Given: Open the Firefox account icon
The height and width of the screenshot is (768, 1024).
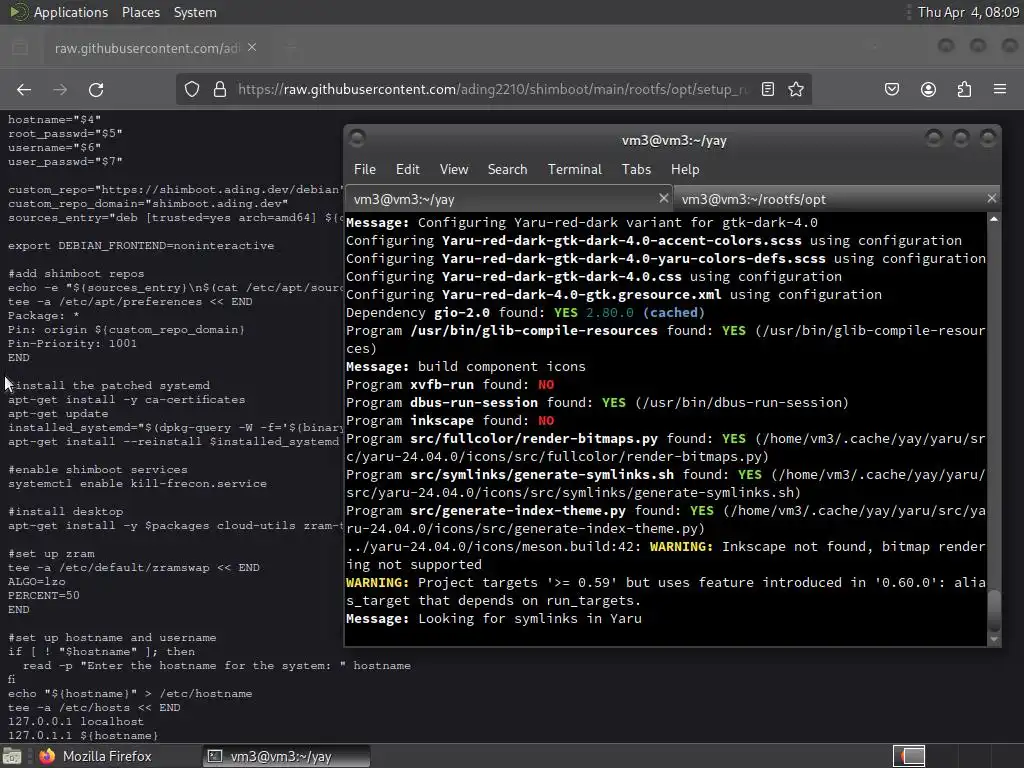Looking at the screenshot, I should (928, 89).
